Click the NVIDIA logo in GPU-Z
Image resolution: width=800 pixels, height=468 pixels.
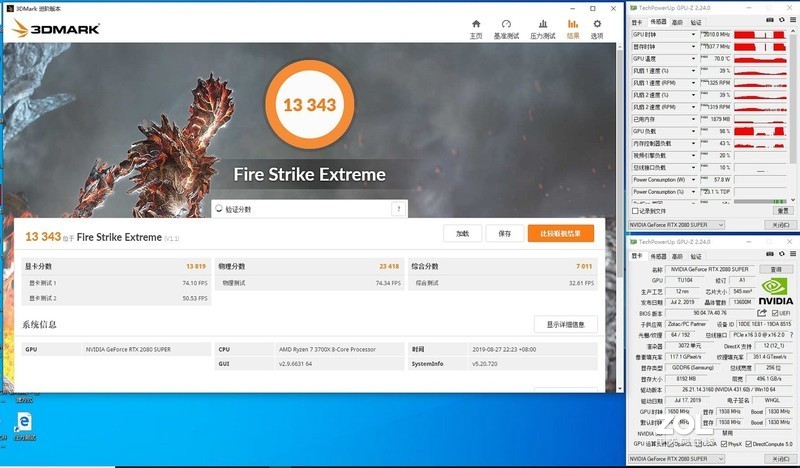click(x=776, y=291)
